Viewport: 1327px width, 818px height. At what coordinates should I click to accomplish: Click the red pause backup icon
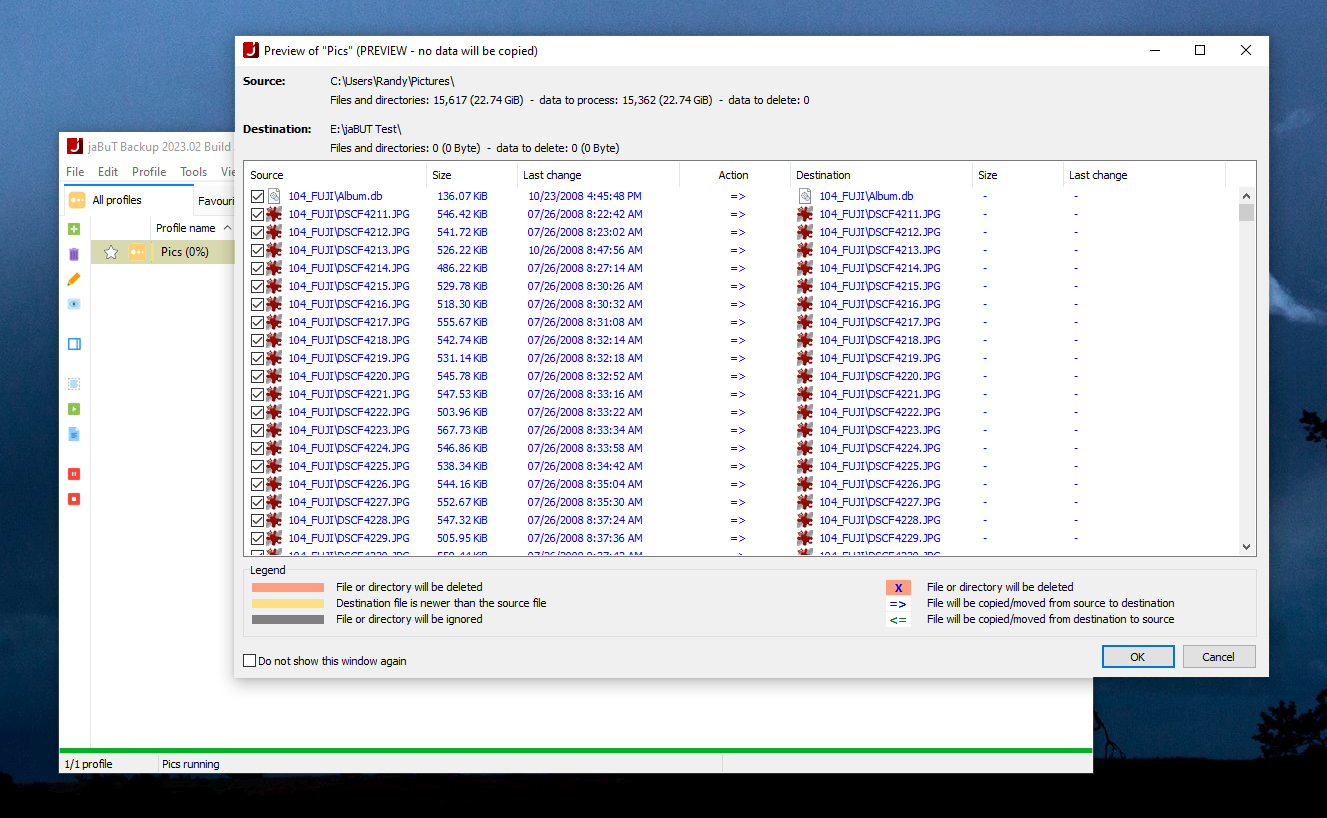click(74, 474)
